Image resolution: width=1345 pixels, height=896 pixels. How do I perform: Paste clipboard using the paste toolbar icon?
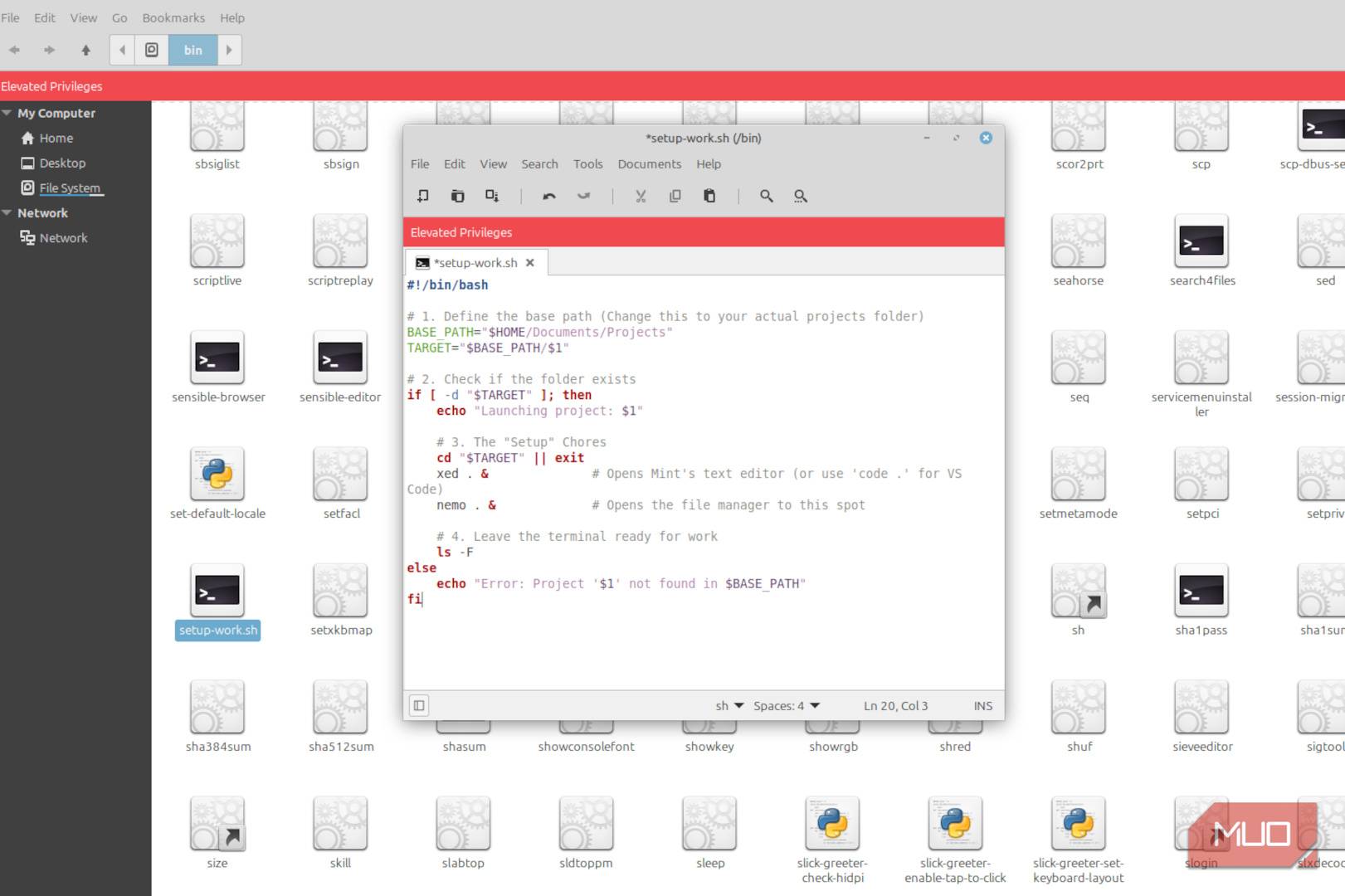[709, 196]
